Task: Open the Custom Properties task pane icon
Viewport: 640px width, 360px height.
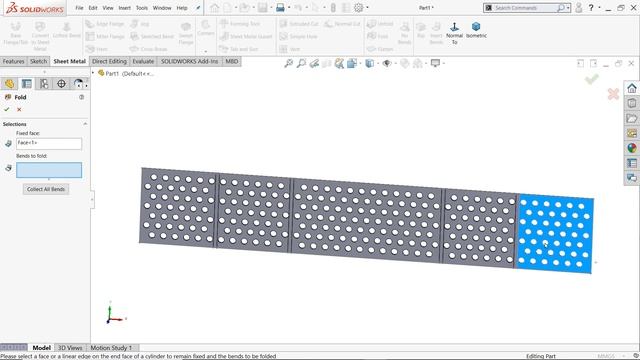Action: (632, 163)
